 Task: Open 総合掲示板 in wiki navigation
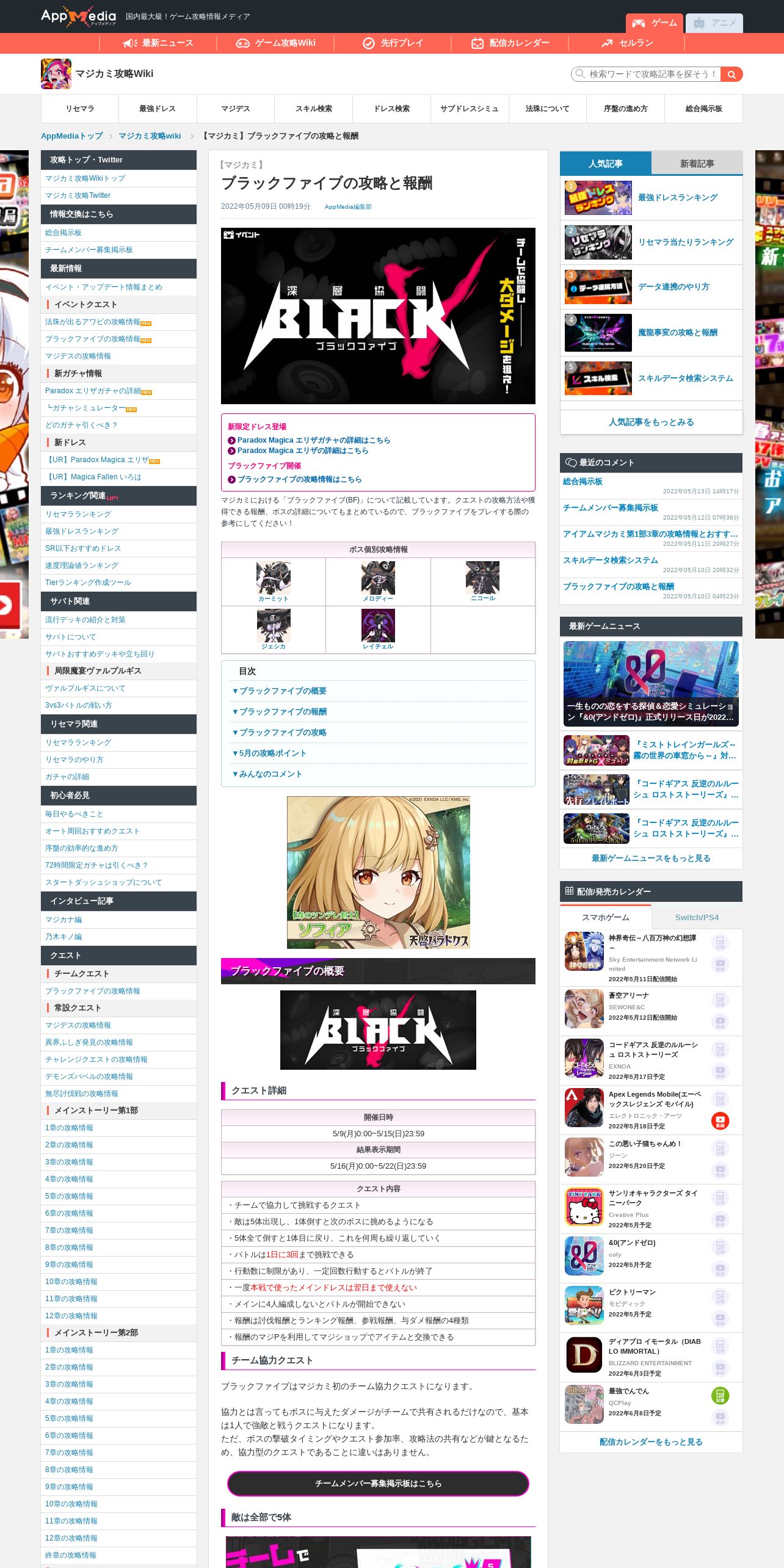point(703,109)
